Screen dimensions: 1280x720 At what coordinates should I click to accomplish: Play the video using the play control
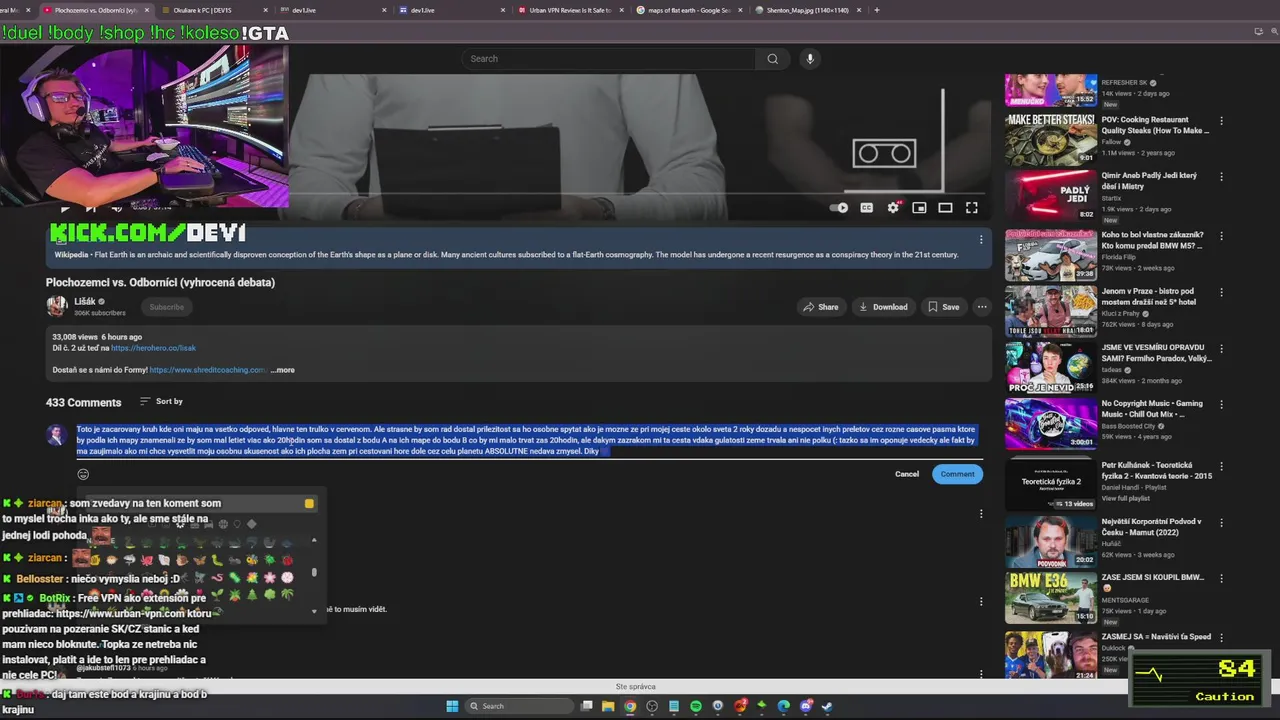click(x=65, y=208)
